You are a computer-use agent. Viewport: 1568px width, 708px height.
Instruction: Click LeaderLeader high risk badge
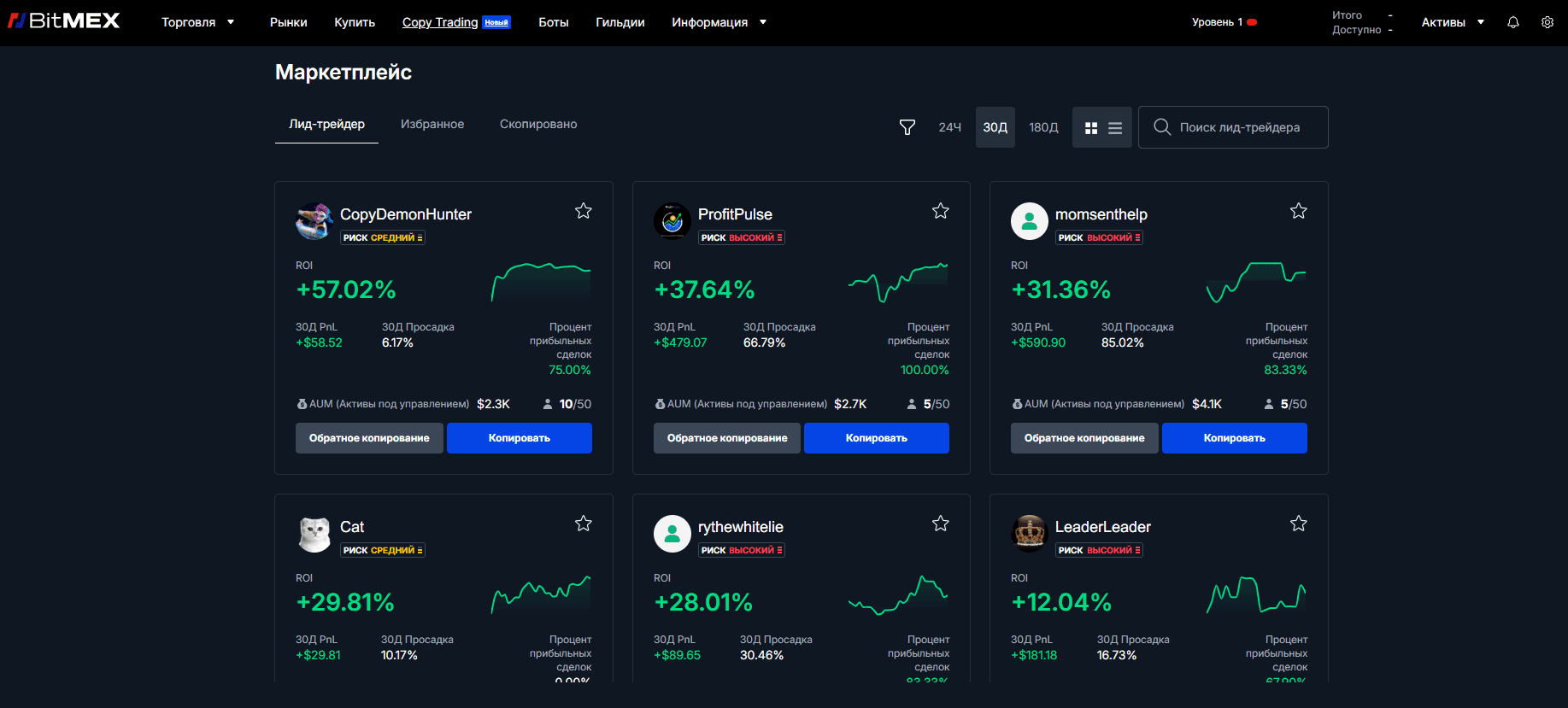click(1099, 550)
